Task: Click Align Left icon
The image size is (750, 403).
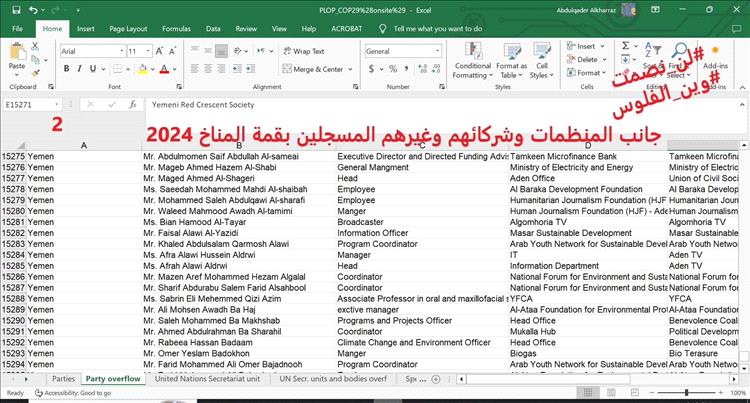Action: click(195, 69)
